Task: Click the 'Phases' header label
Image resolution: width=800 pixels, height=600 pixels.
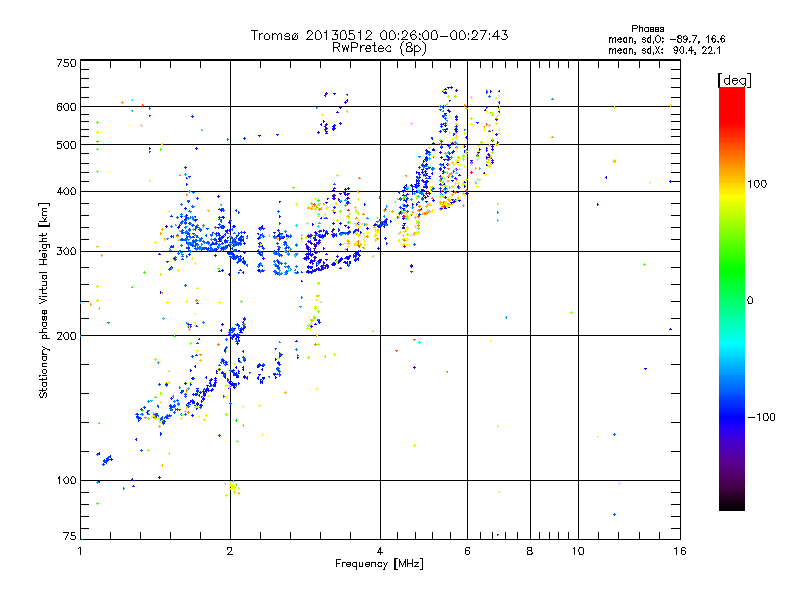Action: click(x=647, y=29)
